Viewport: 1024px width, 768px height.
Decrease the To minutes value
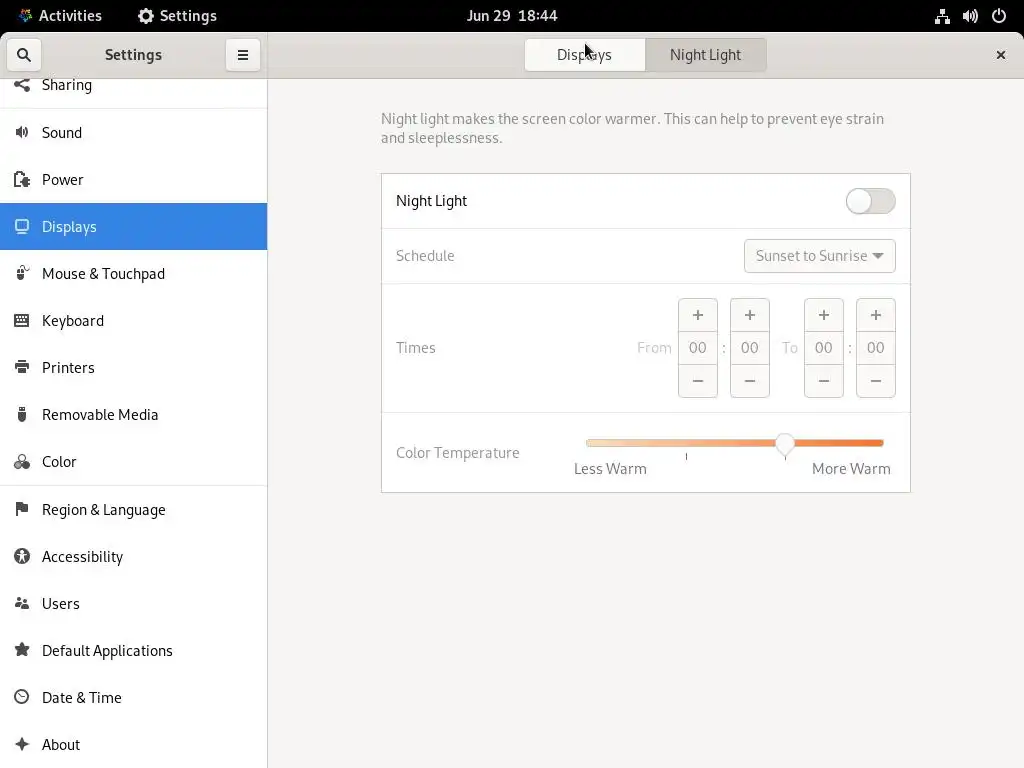click(876, 381)
